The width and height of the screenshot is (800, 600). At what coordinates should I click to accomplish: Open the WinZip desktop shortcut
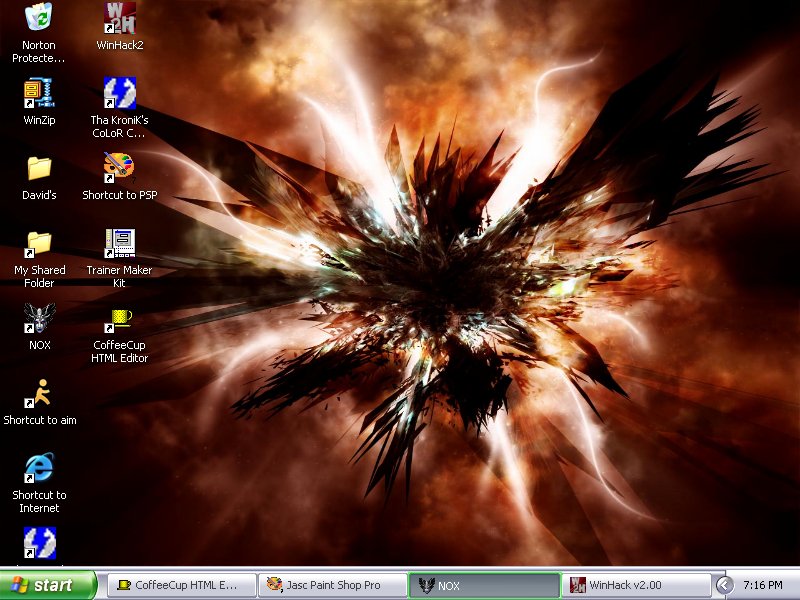click(x=39, y=92)
